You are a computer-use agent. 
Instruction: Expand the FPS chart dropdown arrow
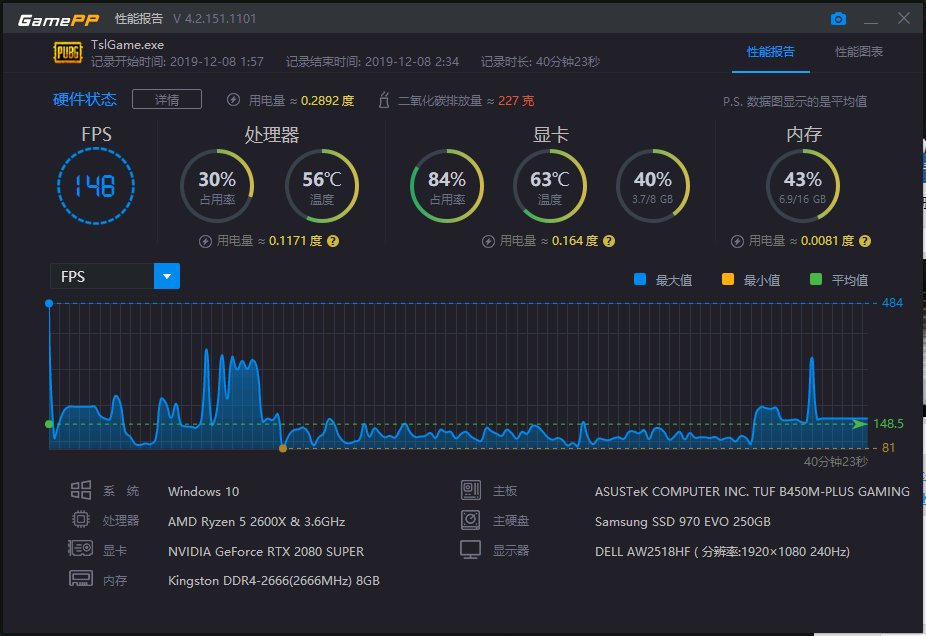click(x=167, y=276)
